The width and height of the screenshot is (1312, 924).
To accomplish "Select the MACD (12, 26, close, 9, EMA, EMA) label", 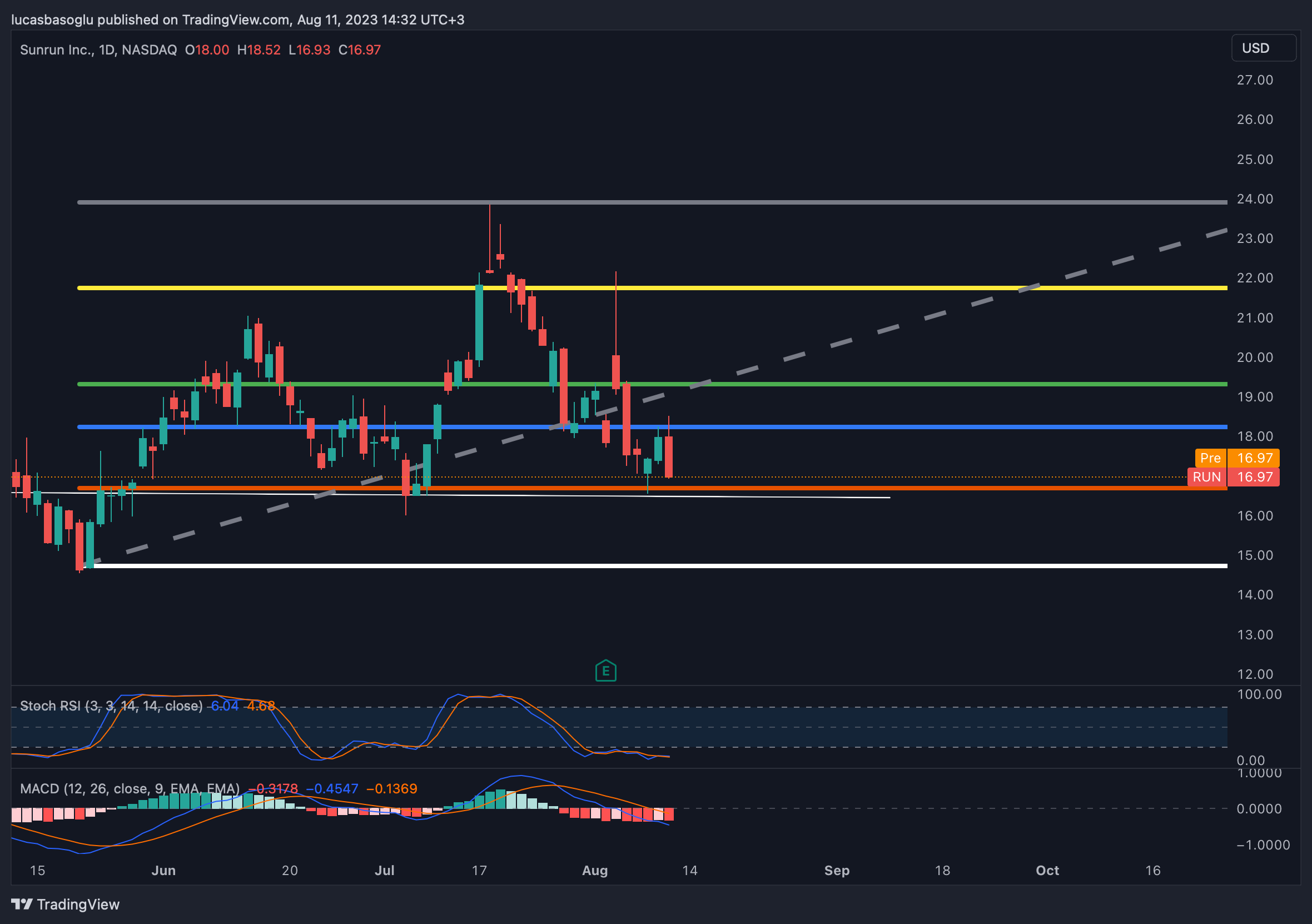I will click(x=130, y=788).
